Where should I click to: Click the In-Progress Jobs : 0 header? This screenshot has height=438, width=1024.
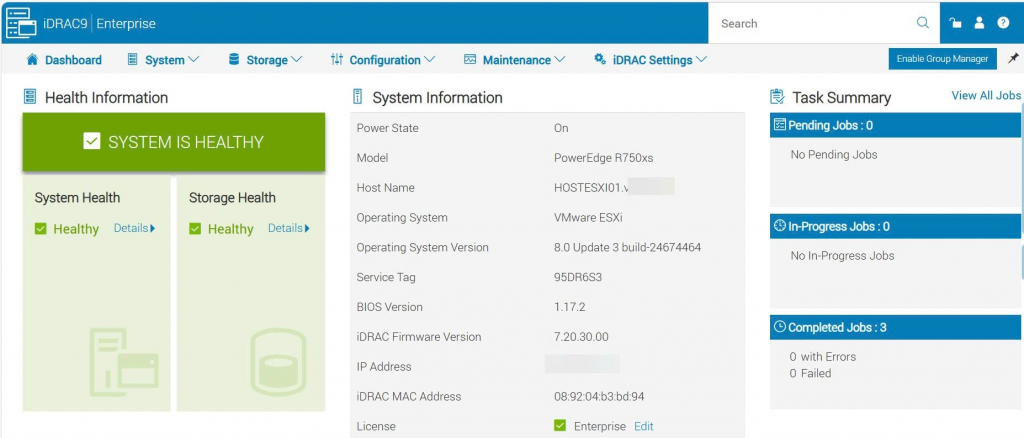tap(897, 227)
